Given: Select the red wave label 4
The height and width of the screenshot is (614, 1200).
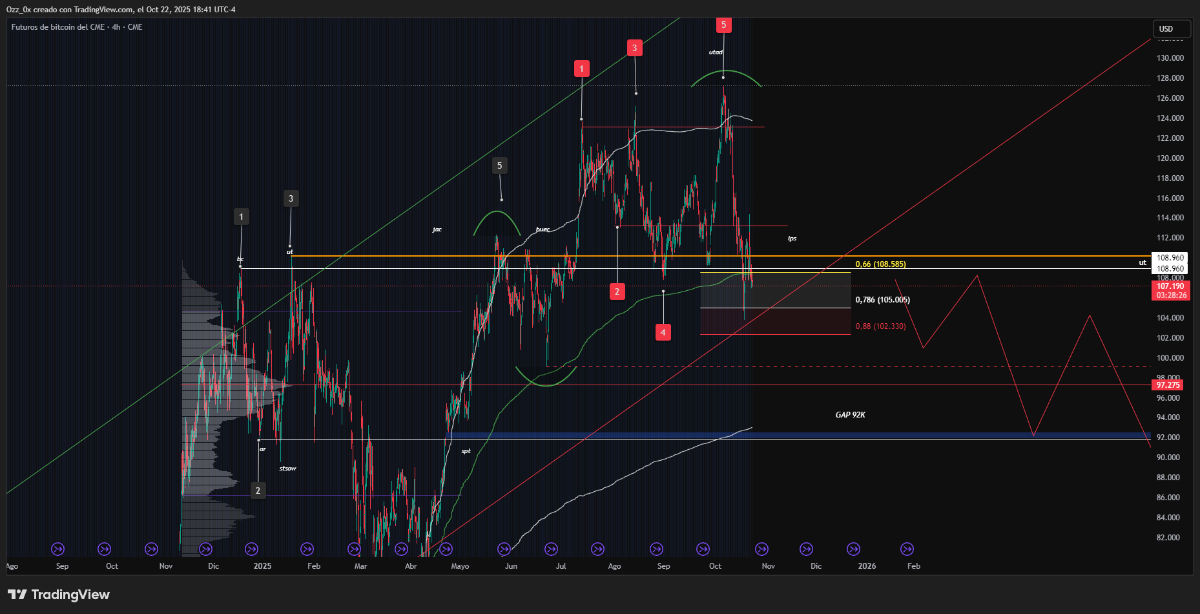Looking at the screenshot, I should pyautogui.click(x=663, y=331).
